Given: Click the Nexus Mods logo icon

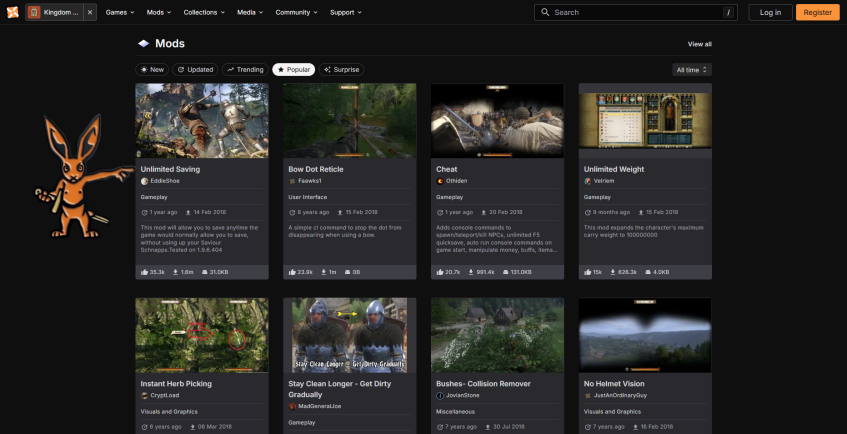Looking at the screenshot, I should (x=11, y=12).
